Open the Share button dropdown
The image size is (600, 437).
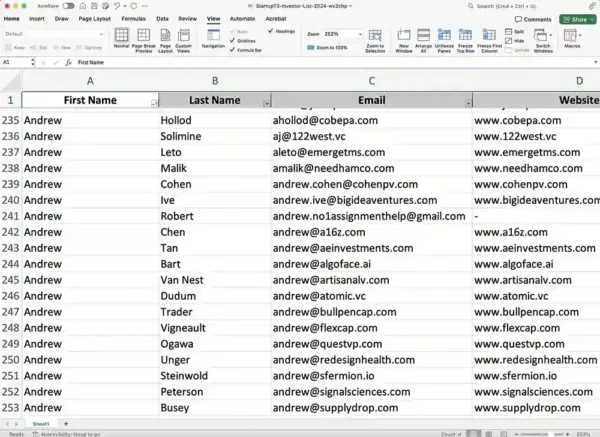pyautogui.click(x=592, y=19)
